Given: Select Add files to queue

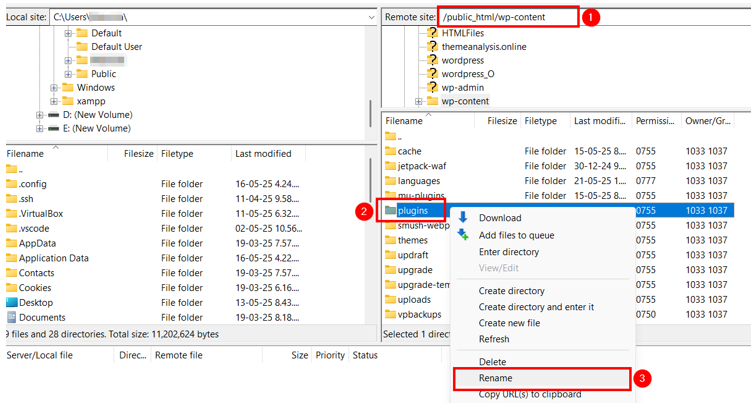Looking at the screenshot, I should (516, 235).
